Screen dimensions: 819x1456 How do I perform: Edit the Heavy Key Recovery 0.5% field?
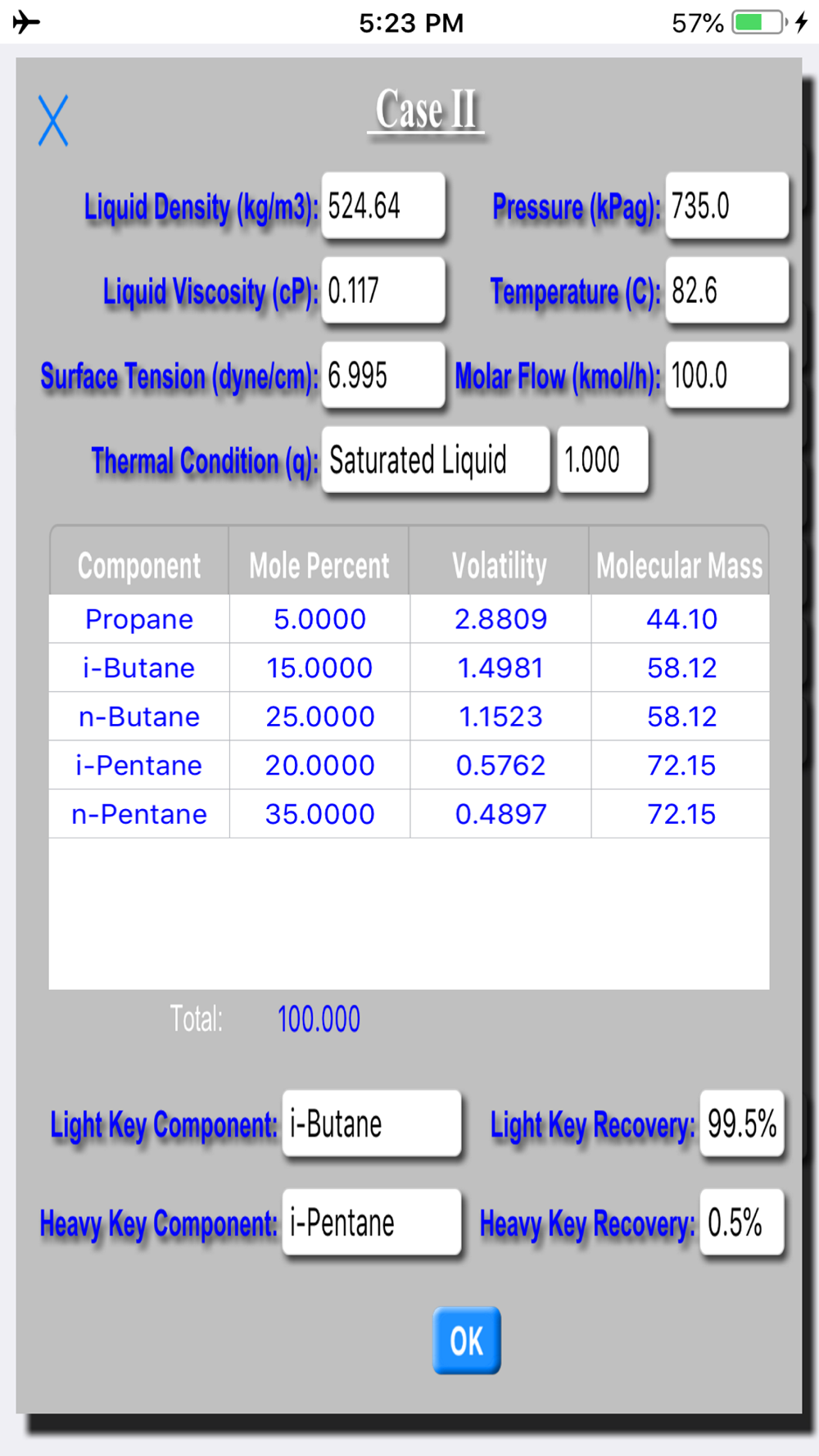pyautogui.click(x=742, y=1222)
